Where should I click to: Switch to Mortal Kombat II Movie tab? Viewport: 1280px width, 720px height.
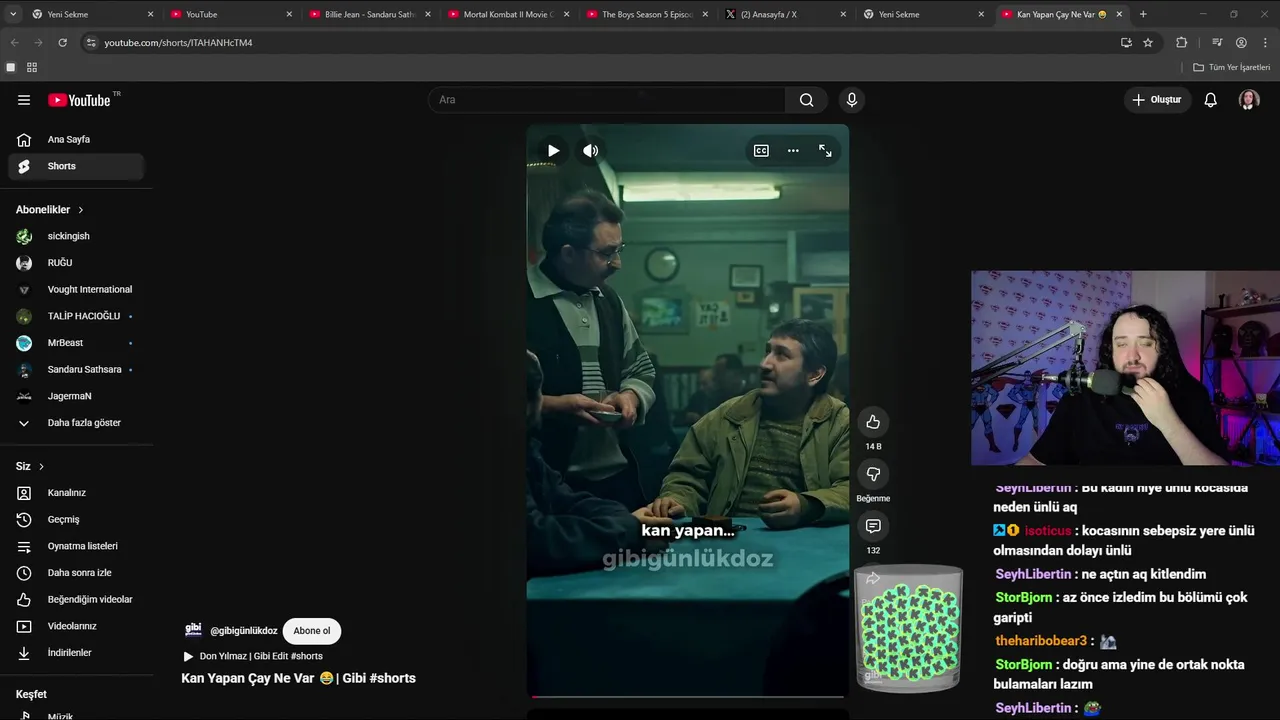point(507,14)
